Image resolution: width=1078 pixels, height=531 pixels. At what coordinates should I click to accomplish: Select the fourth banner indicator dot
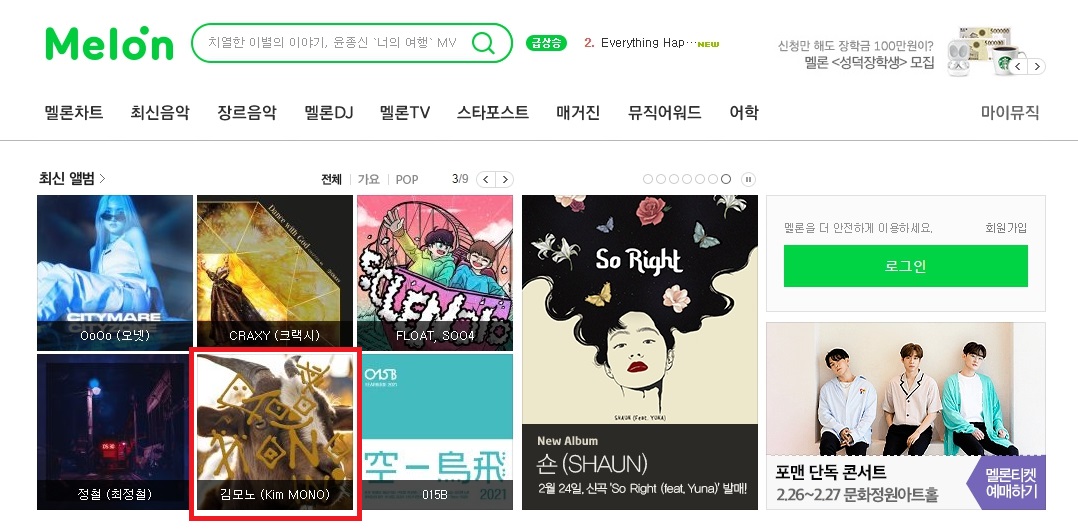tap(687, 180)
